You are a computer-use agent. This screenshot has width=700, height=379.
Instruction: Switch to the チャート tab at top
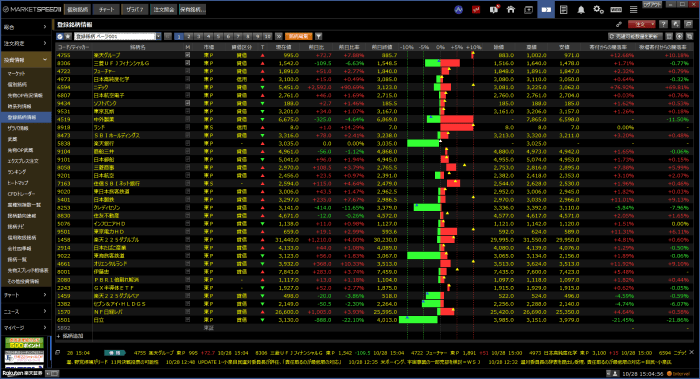point(106,9)
